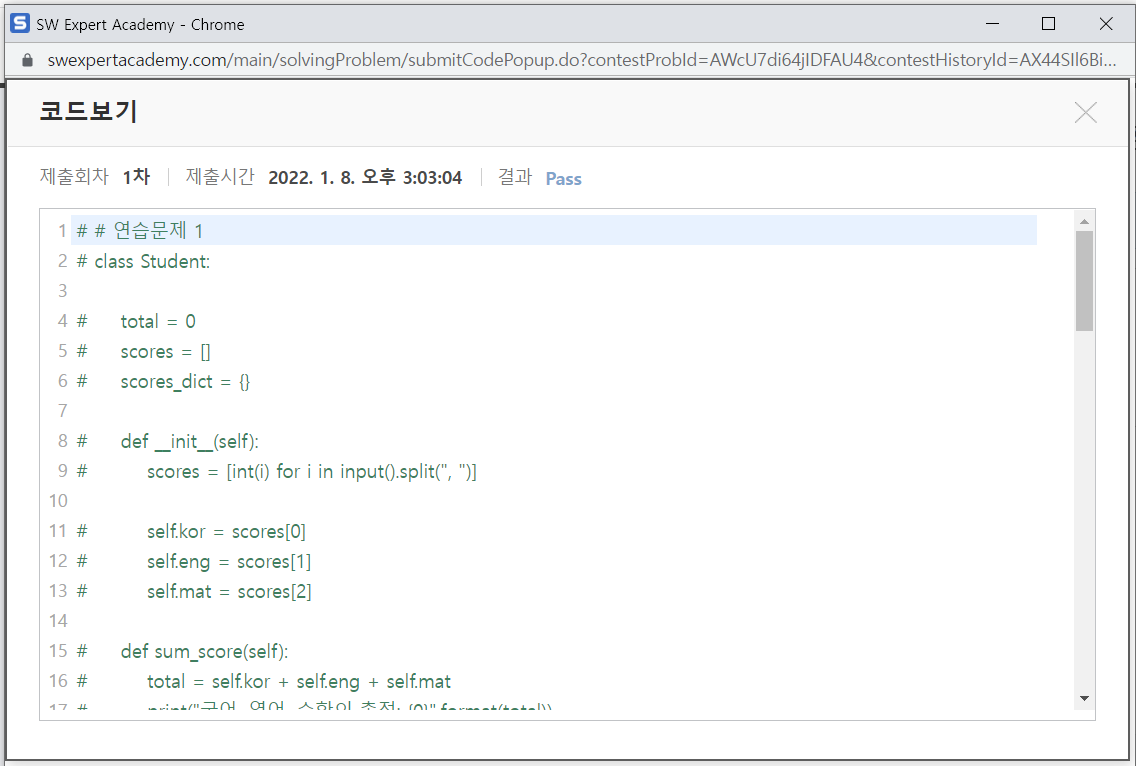The image size is (1136, 766).
Task: Click code line '# class Student:'
Action: point(143,261)
